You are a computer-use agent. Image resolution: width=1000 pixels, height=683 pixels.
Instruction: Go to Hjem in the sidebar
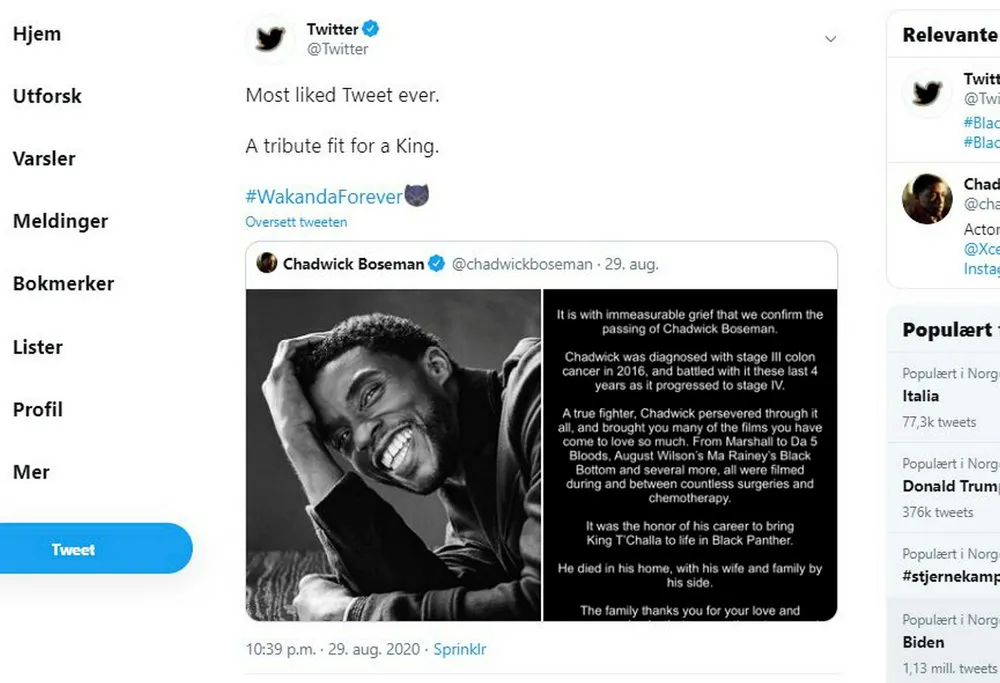37,34
